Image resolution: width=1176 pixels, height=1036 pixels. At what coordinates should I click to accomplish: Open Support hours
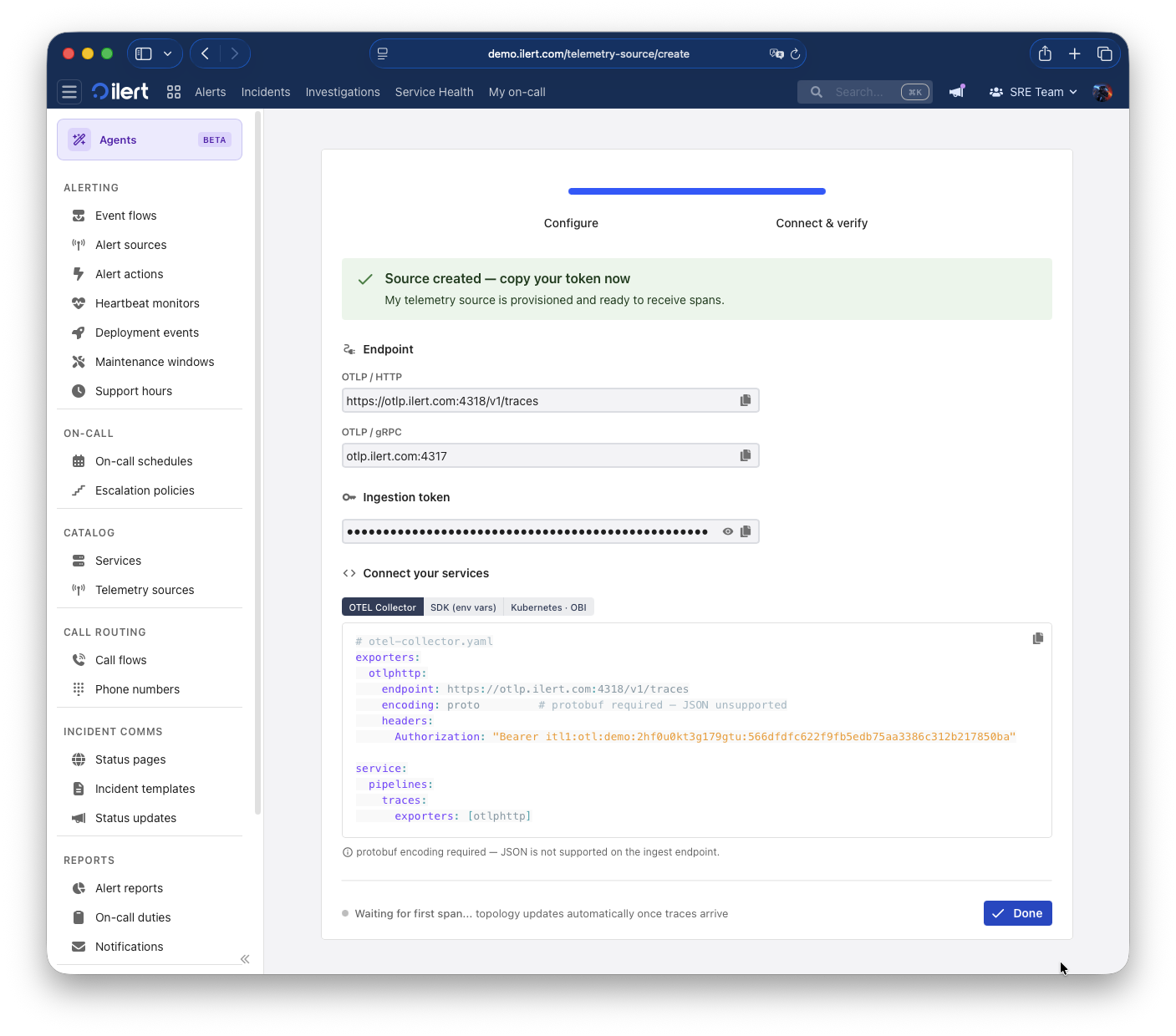[x=150, y=391]
